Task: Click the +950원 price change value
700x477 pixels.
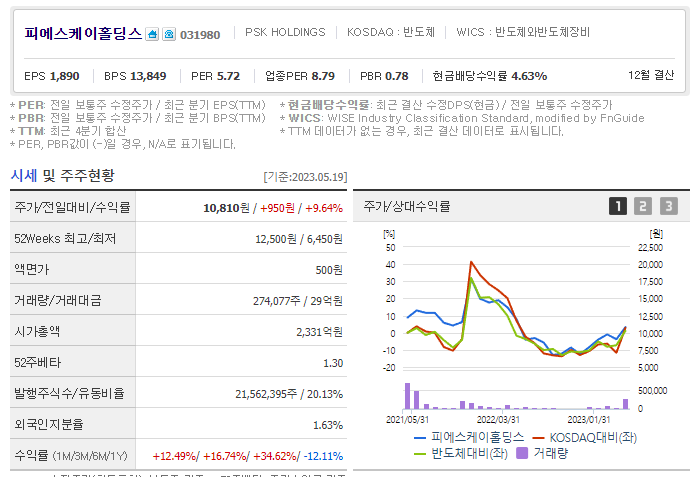Action: coord(277,208)
